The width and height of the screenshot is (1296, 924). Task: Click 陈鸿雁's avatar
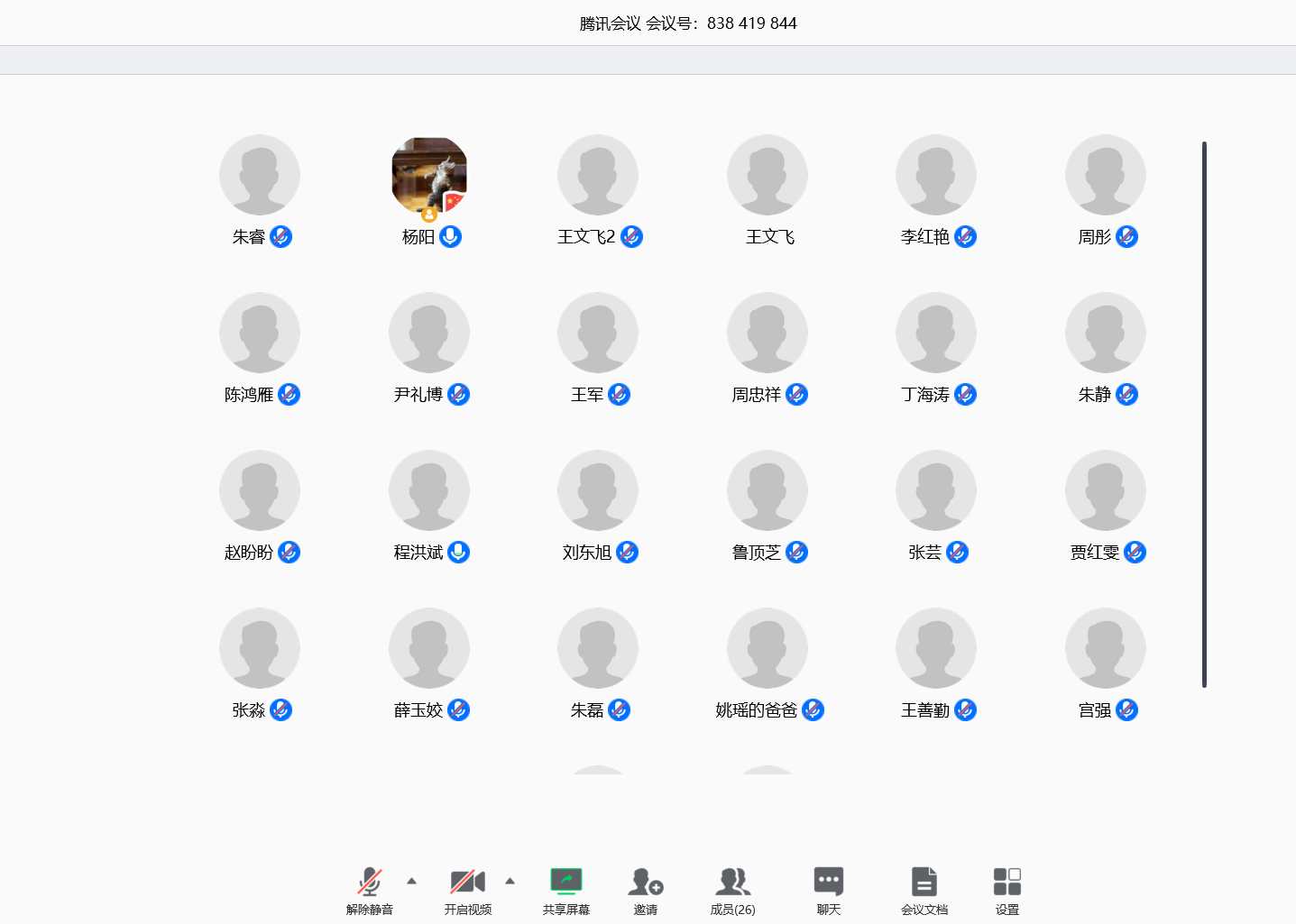pos(260,333)
